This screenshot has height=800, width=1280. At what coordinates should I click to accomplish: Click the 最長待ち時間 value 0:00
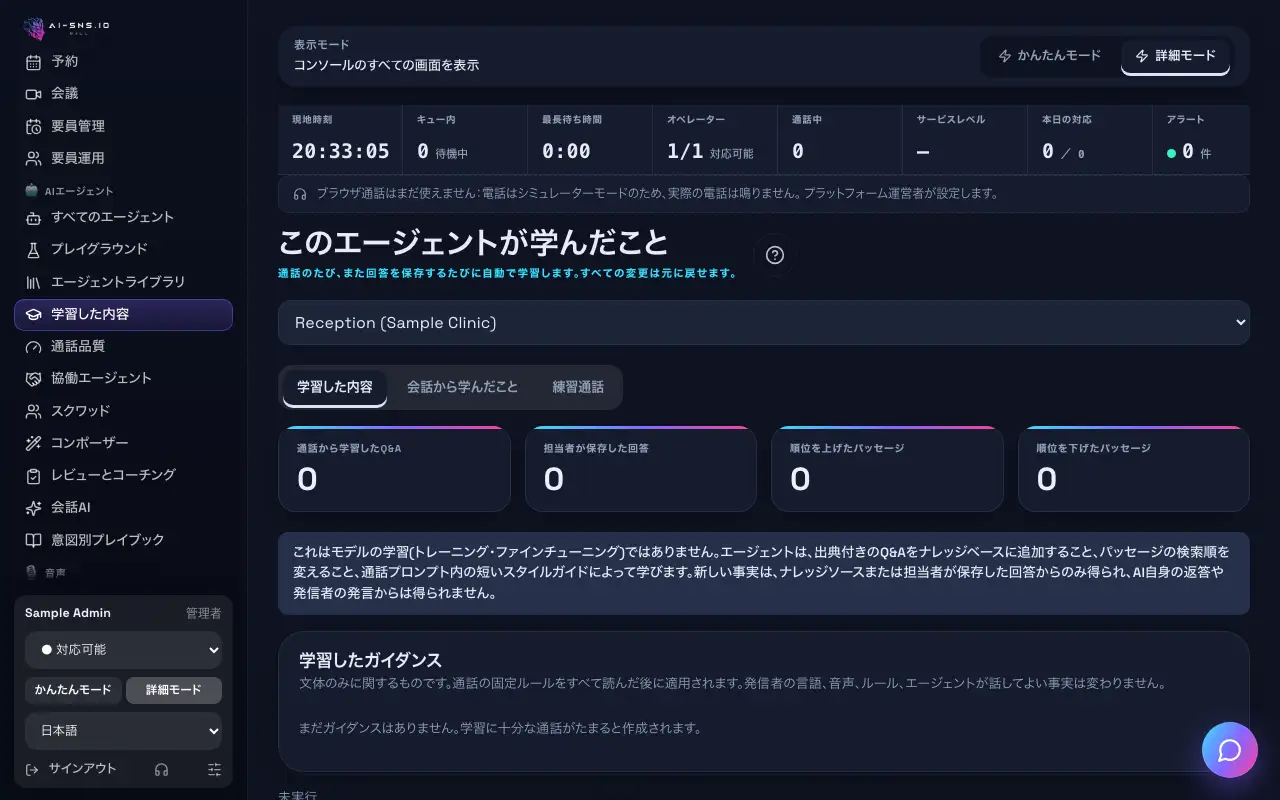(x=566, y=152)
